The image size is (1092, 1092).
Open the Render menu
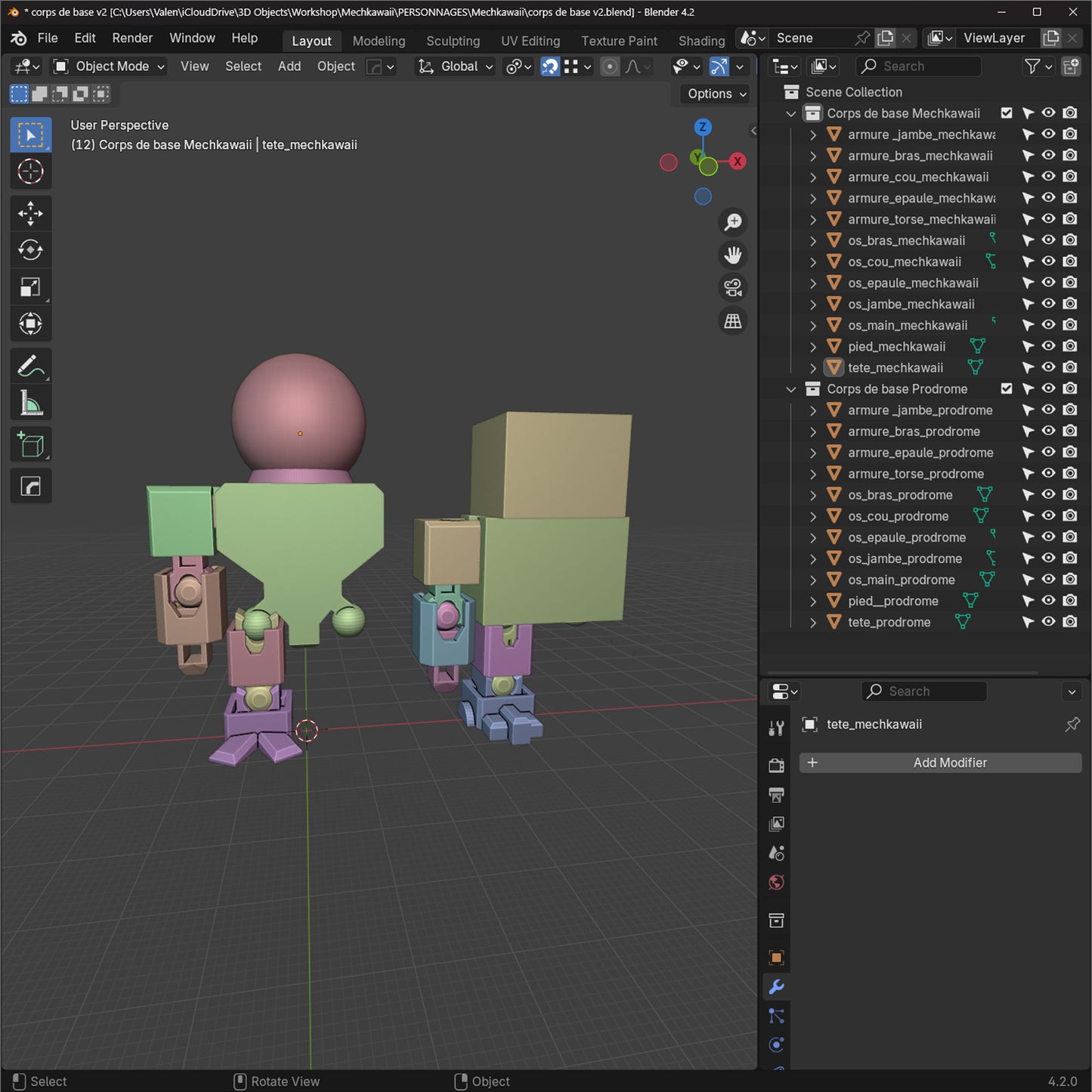132,38
